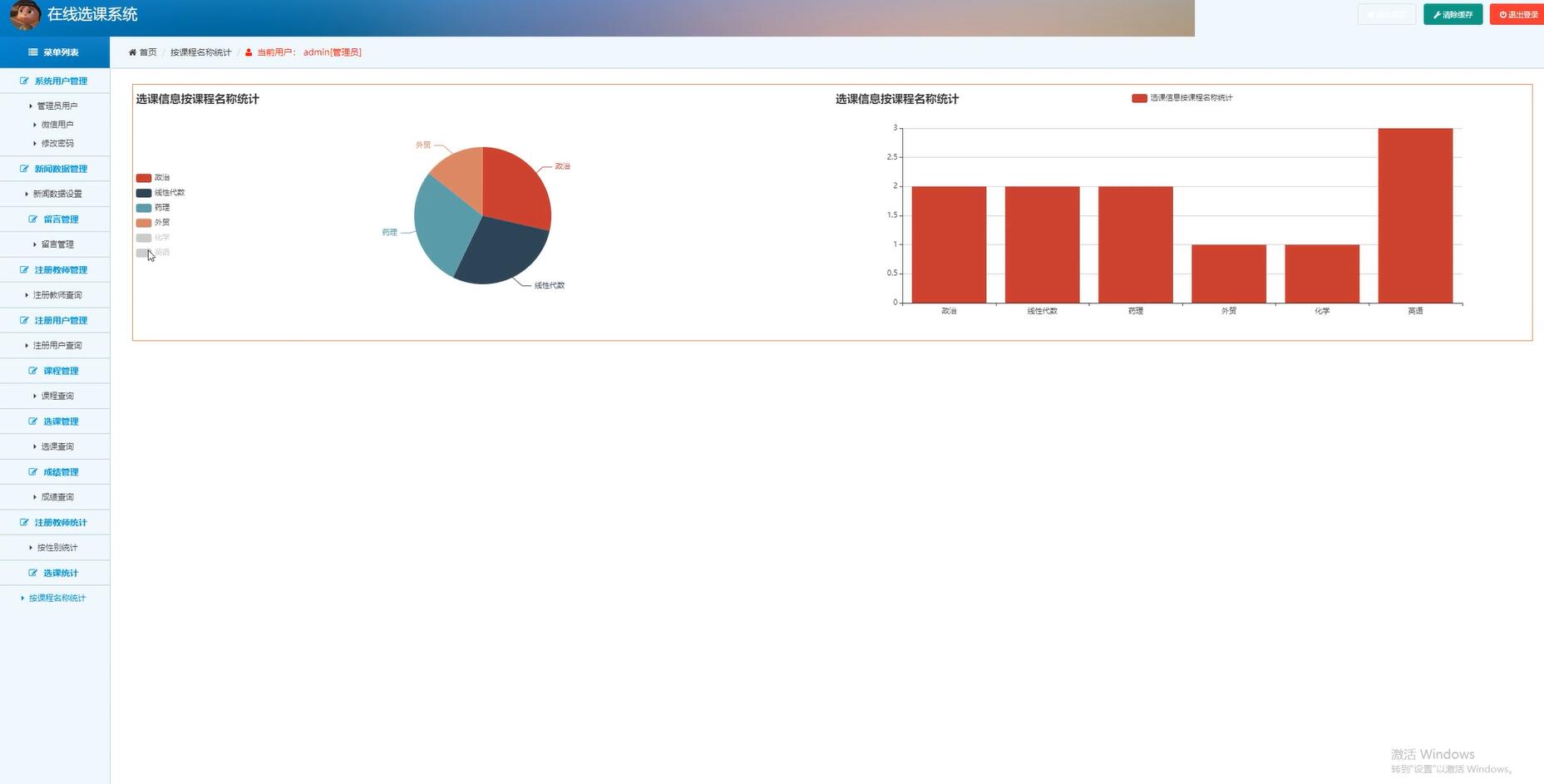The image size is (1544, 784).
Task: Collapse the 注册教师管理 menu section
Action: pos(60,270)
